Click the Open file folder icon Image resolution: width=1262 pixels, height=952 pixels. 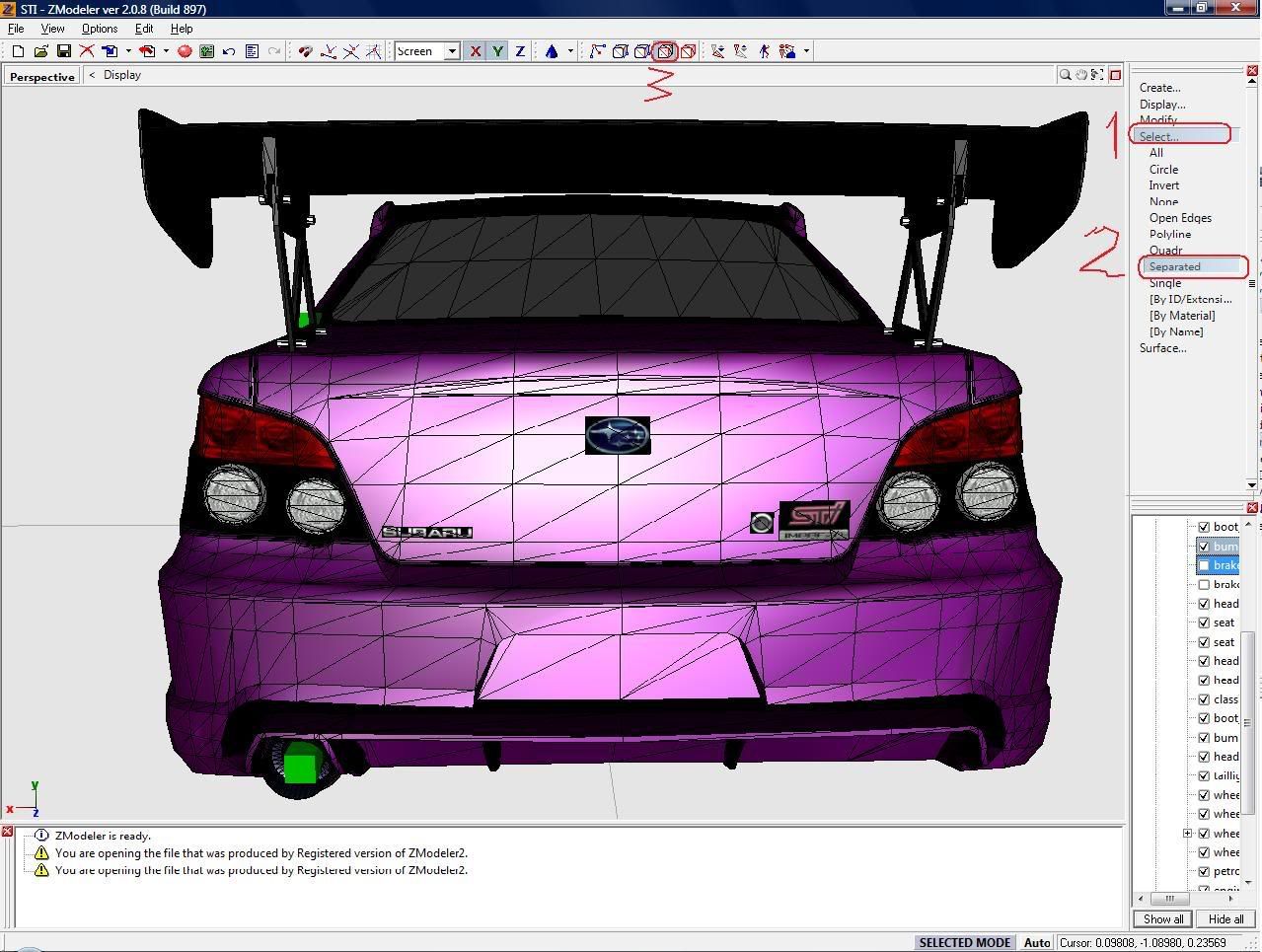[x=40, y=51]
